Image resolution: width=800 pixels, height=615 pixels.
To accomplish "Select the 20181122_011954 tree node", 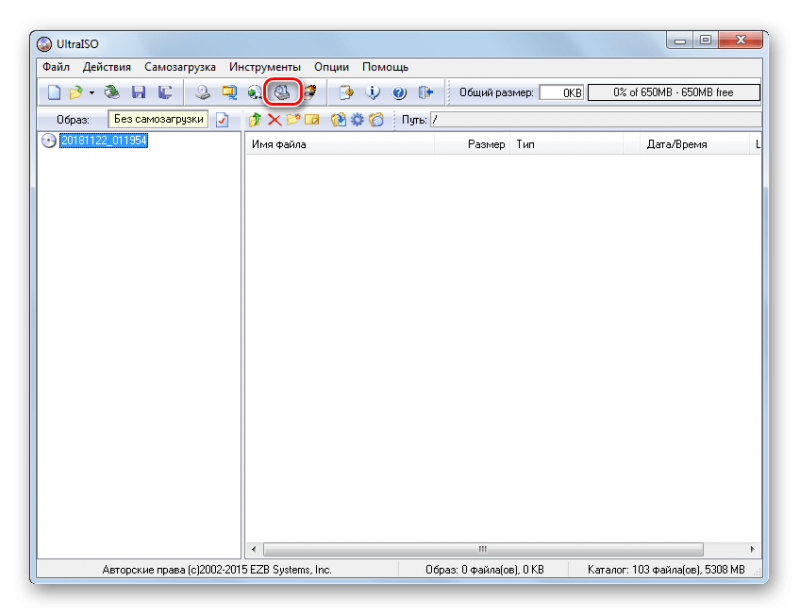I will [x=104, y=140].
